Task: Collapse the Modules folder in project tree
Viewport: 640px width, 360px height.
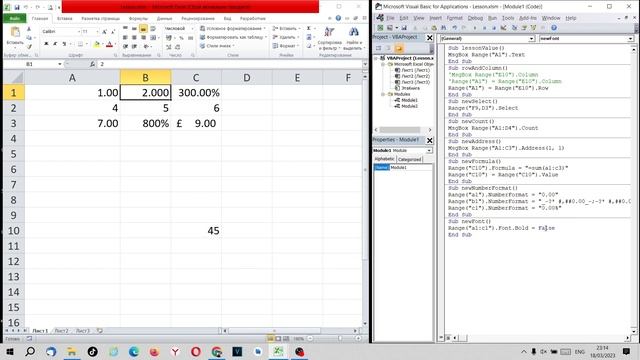Action: click(x=383, y=94)
